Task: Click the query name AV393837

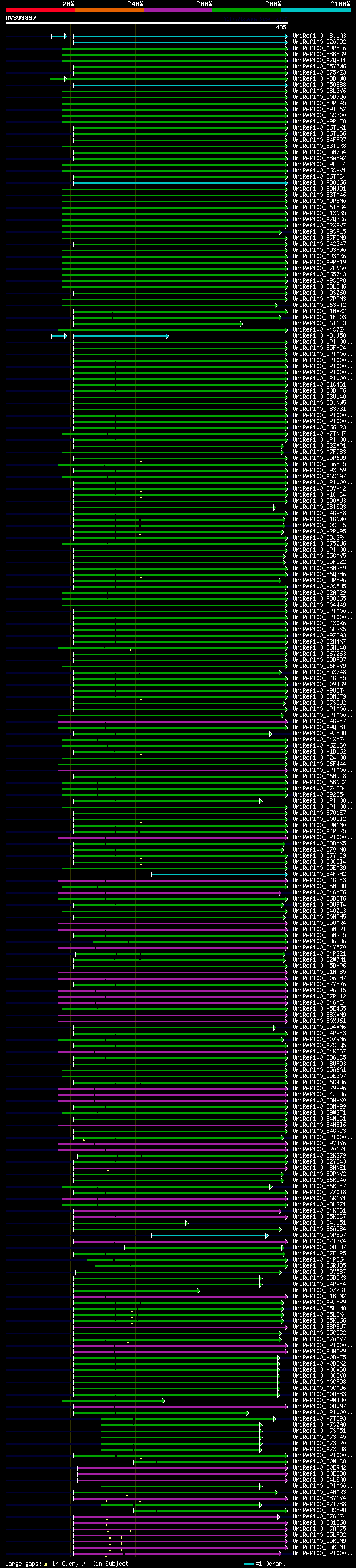Action: 21,18
